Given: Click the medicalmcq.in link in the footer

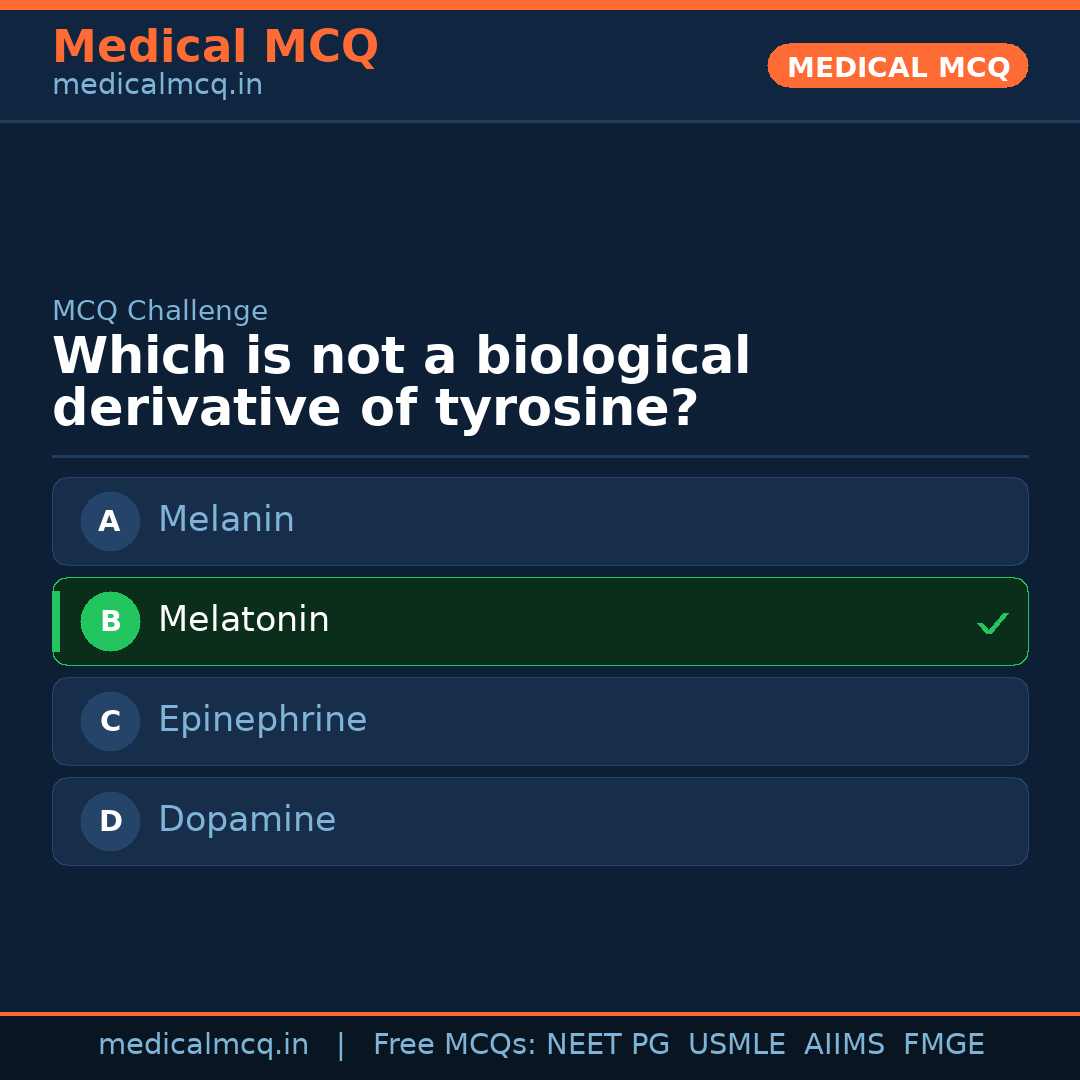Looking at the screenshot, I should [203, 1043].
